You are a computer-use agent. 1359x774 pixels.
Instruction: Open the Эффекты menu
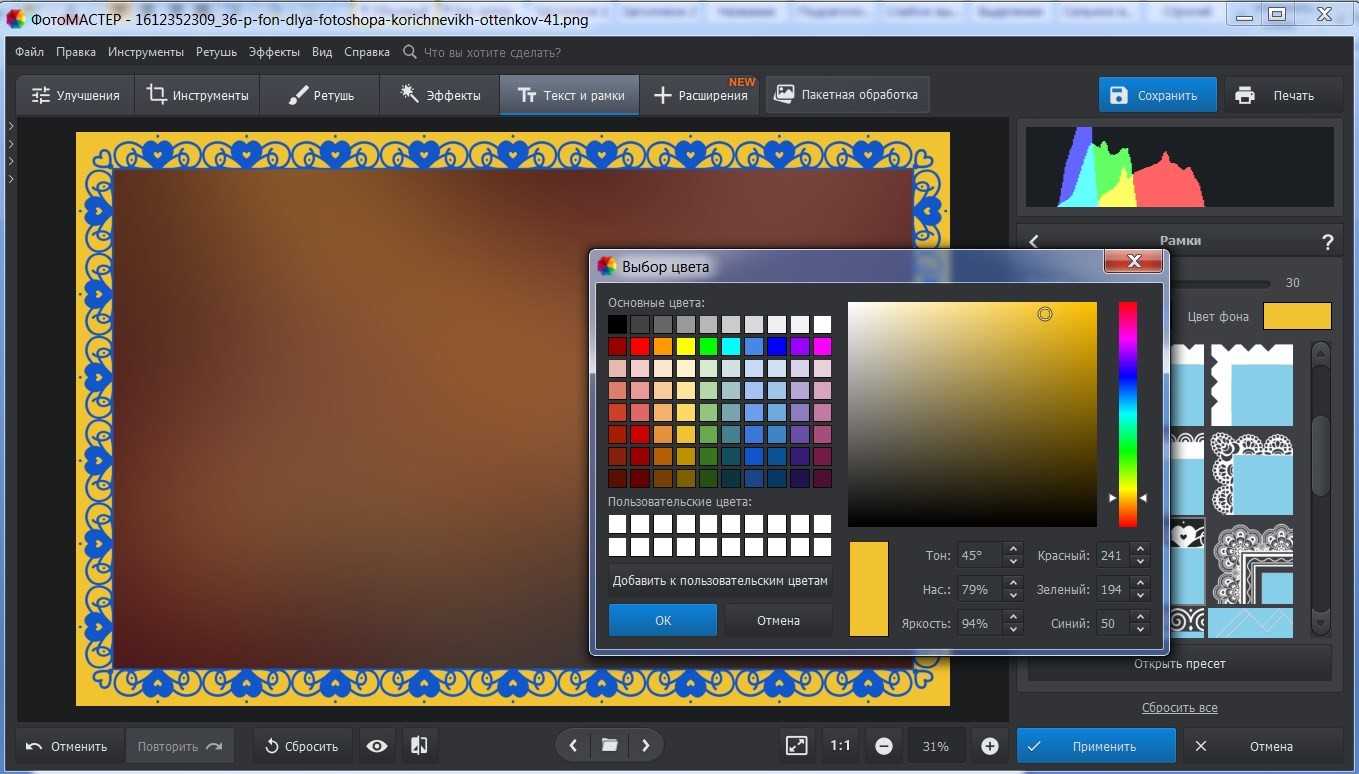(x=273, y=52)
